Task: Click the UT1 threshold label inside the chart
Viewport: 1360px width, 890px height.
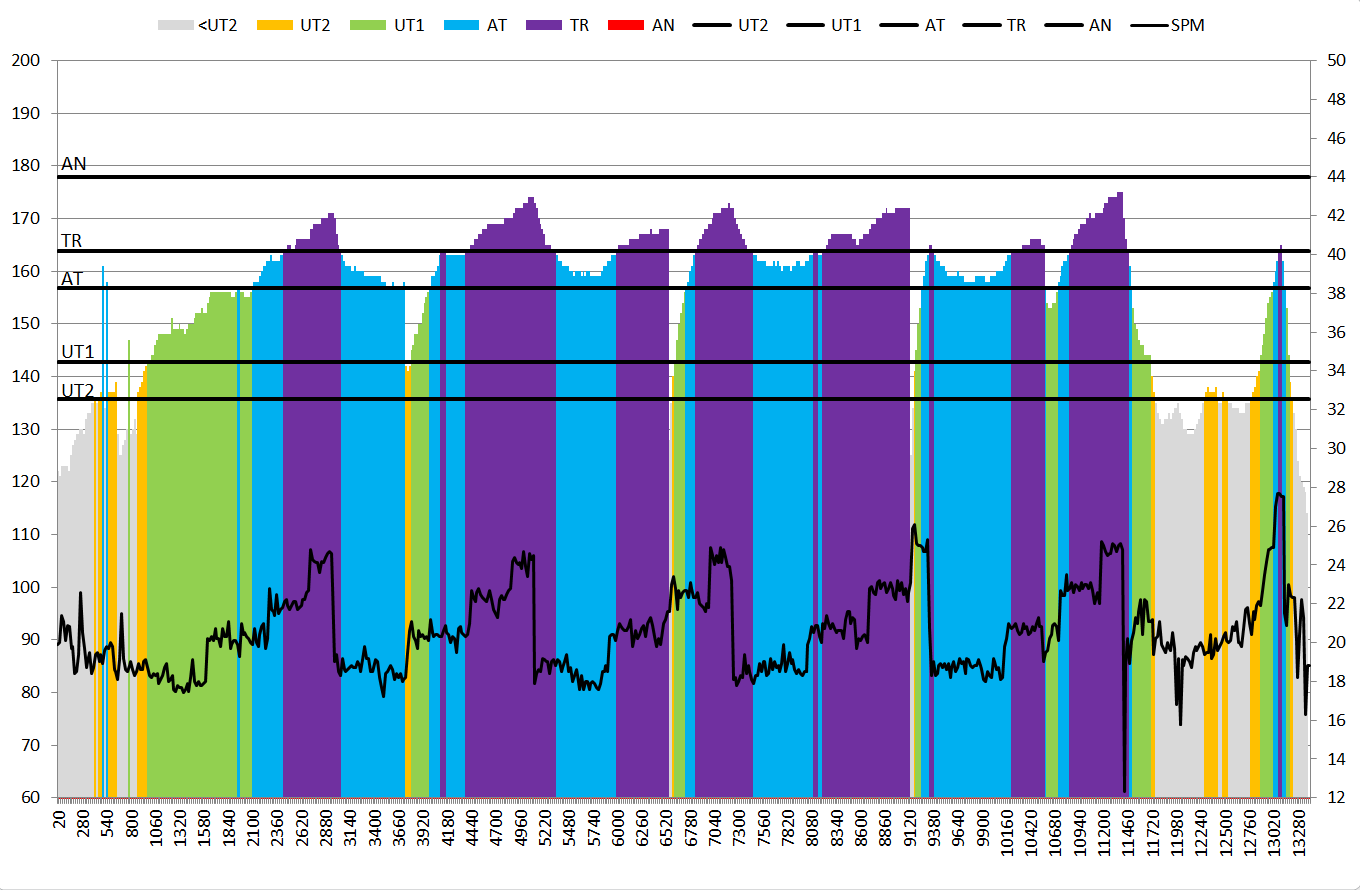Action: click(78, 352)
